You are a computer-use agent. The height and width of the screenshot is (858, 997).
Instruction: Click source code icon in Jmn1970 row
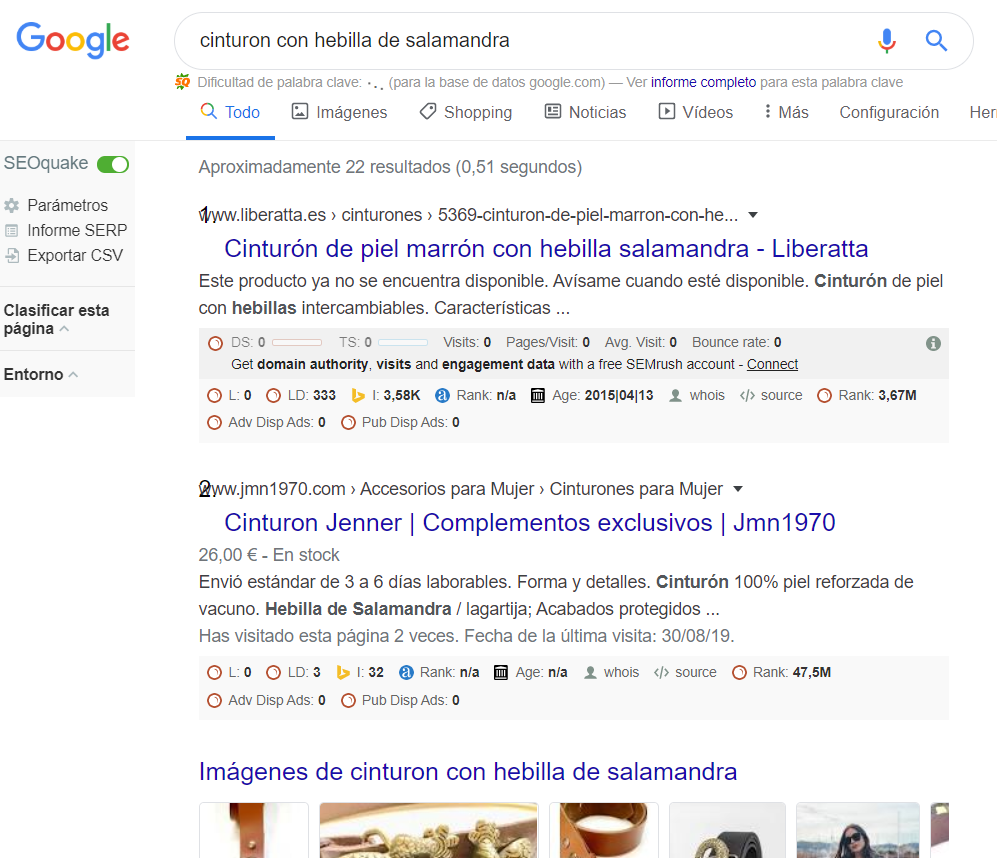tap(661, 672)
